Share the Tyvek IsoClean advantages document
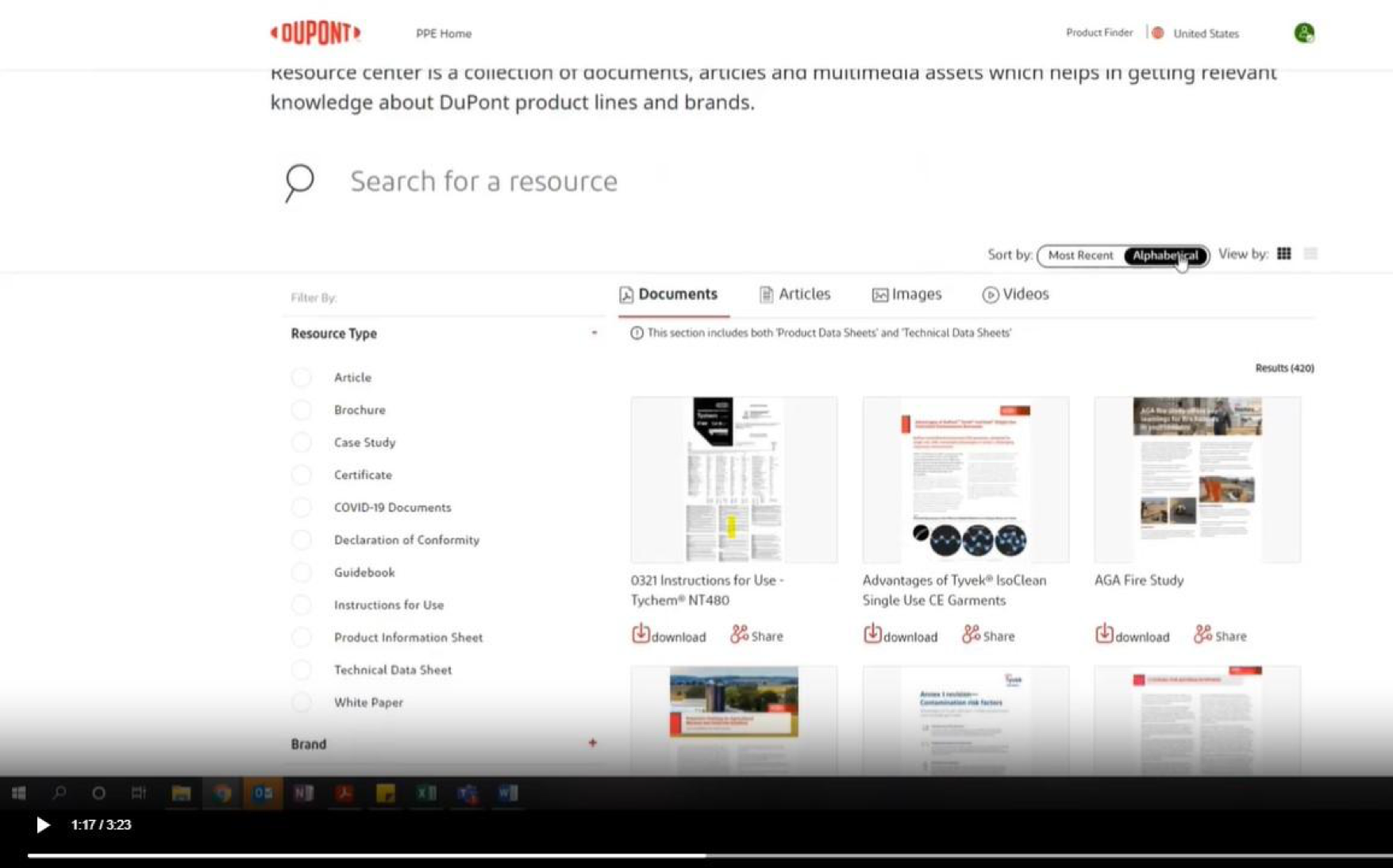Viewport: 1393px width, 868px height. pos(988,636)
